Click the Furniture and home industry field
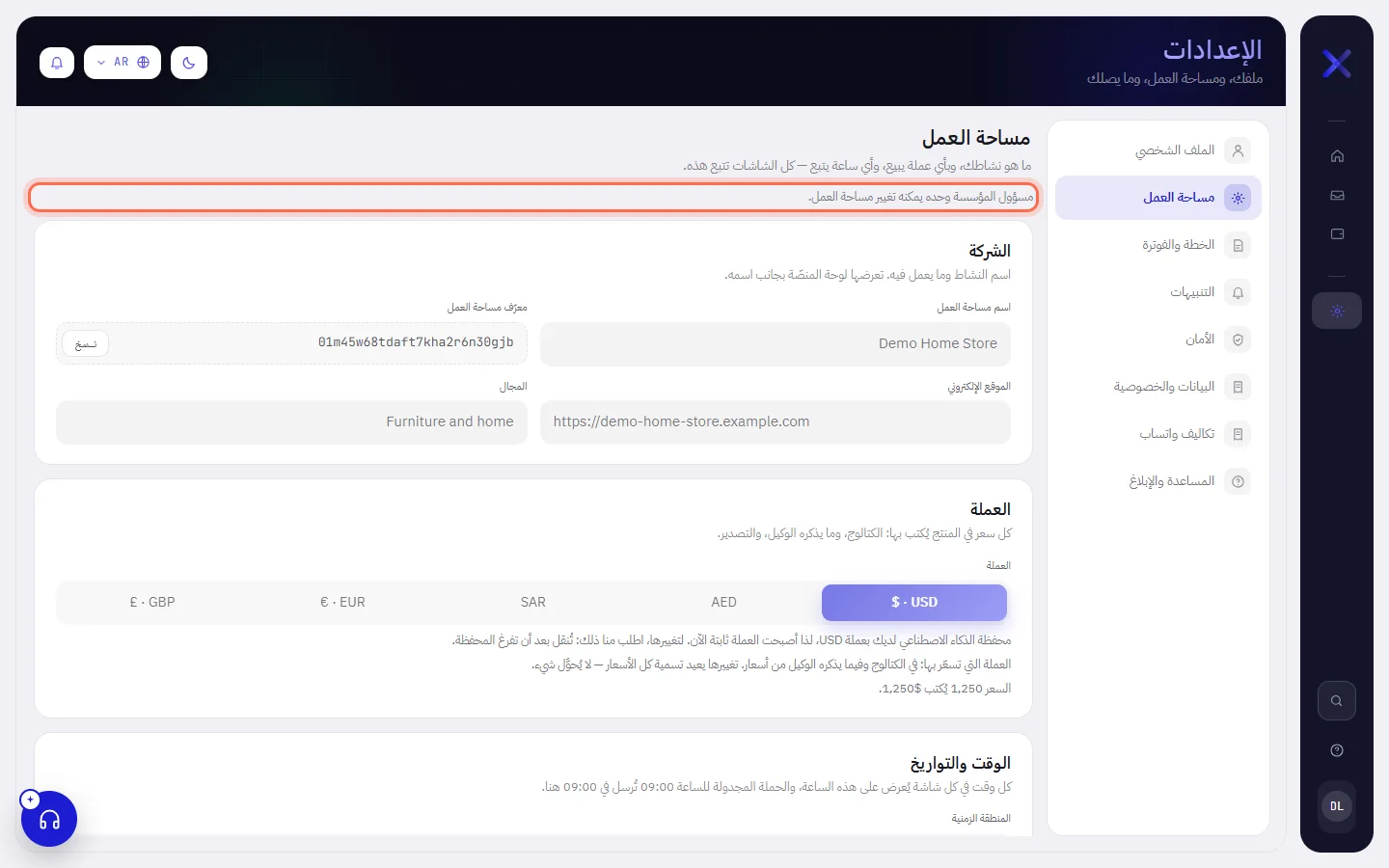 (x=291, y=422)
